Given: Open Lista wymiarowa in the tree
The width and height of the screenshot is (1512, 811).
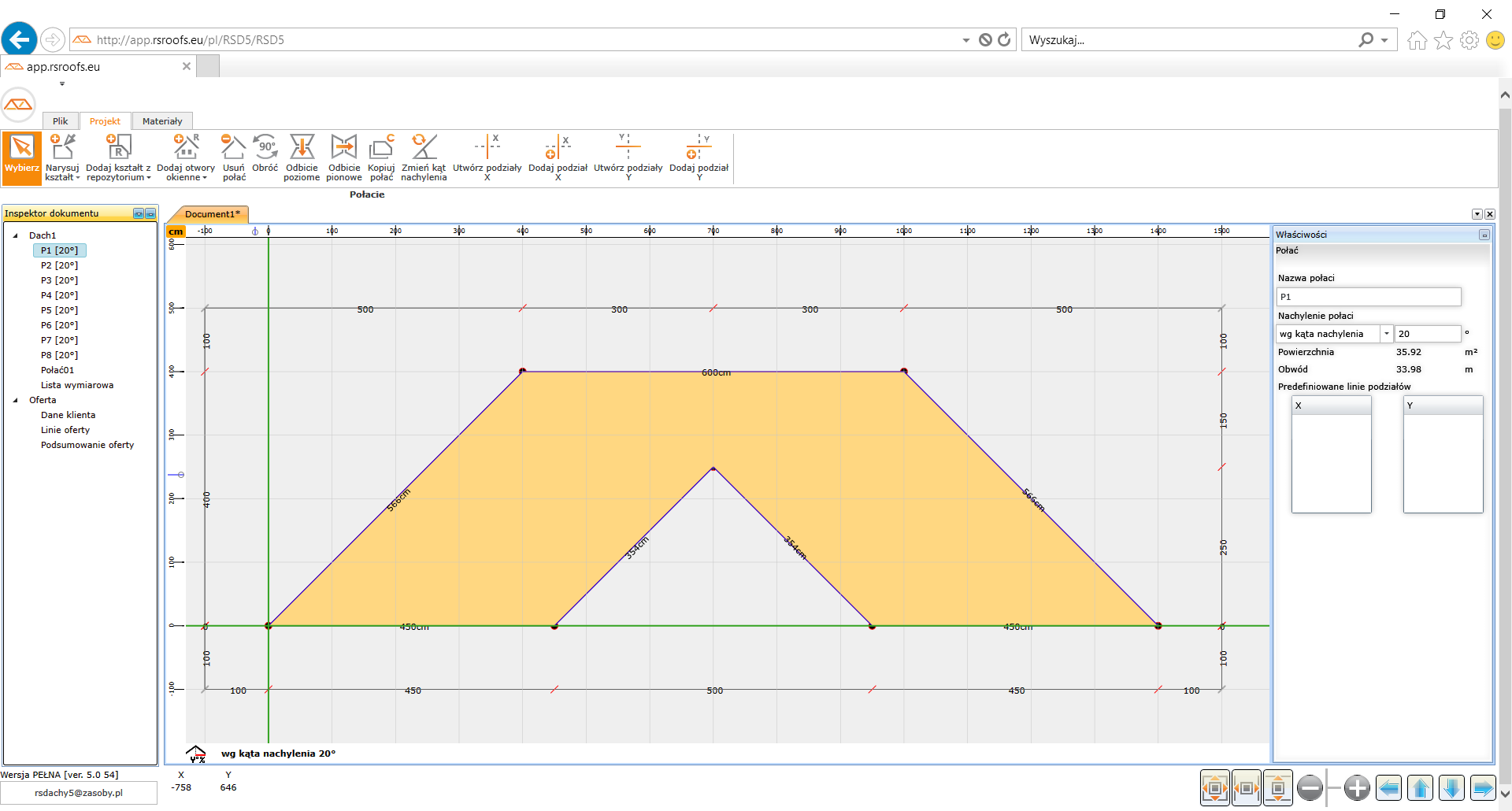Looking at the screenshot, I should coord(77,385).
